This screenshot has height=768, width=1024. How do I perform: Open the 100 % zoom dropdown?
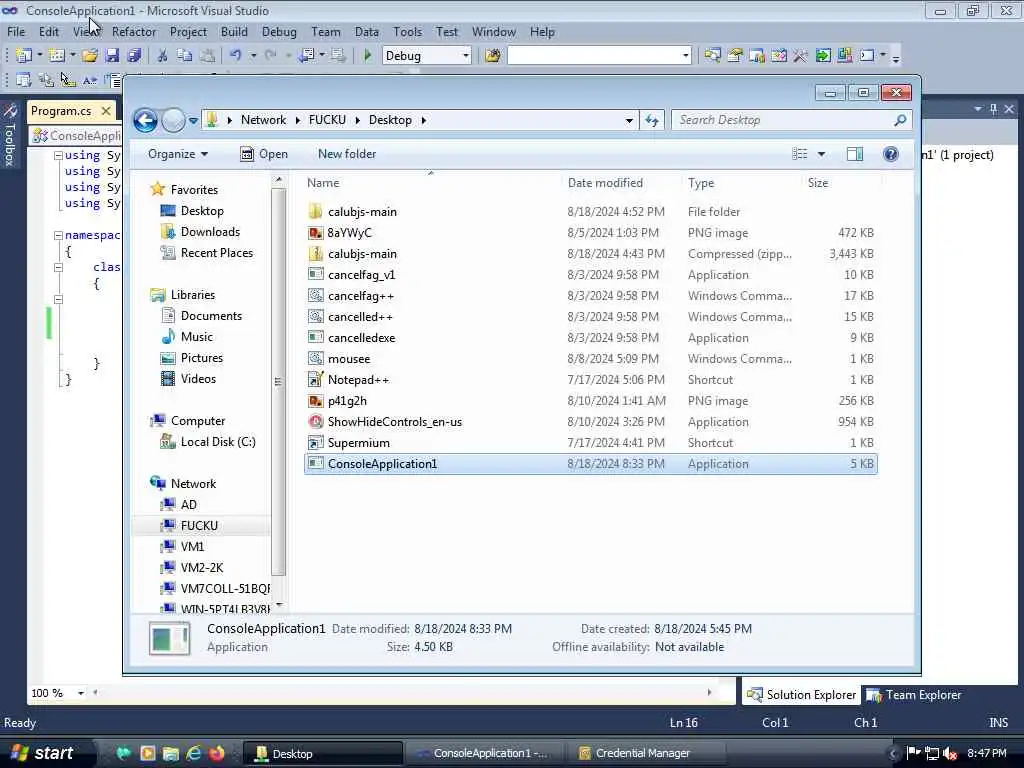[81, 693]
